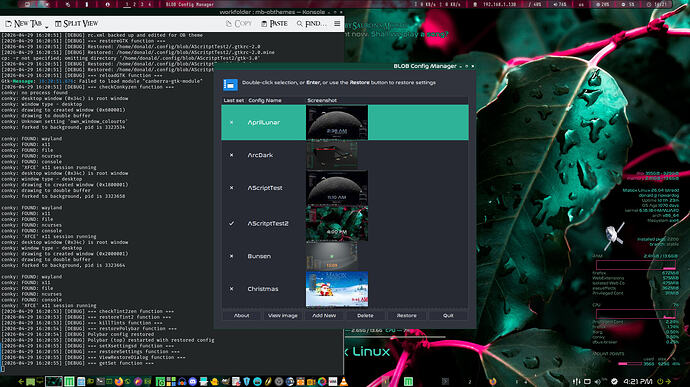Toggle the last-set mark for Christmas

coord(231,289)
